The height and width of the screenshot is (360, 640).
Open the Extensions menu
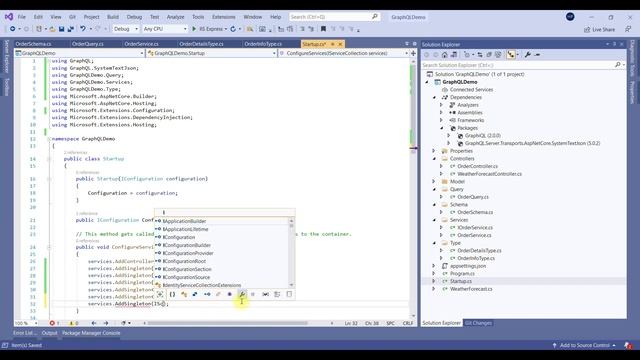pyautogui.click(x=224, y=17)
